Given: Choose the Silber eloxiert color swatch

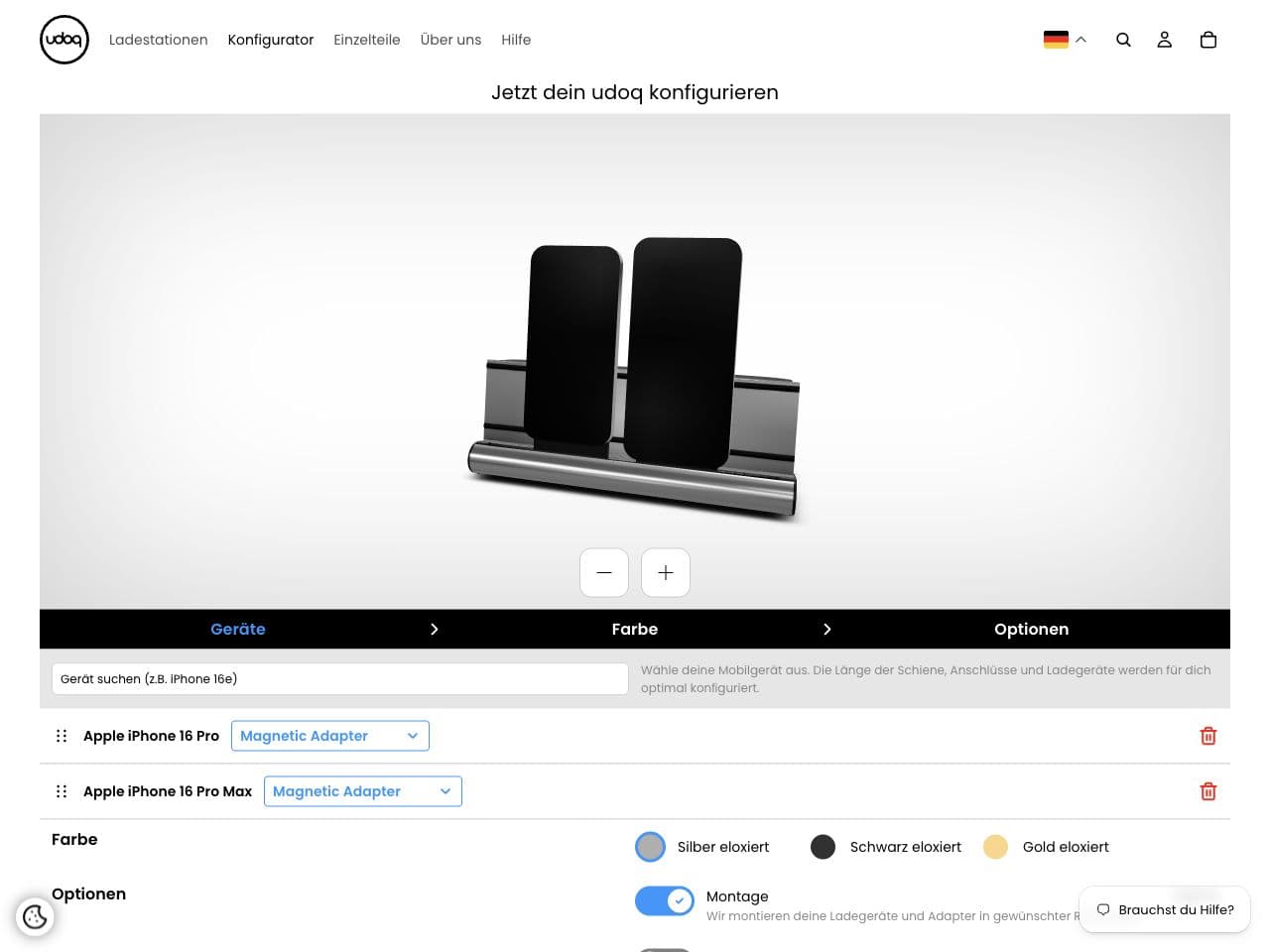Looking at the screenshot, I should click(650, 847).
